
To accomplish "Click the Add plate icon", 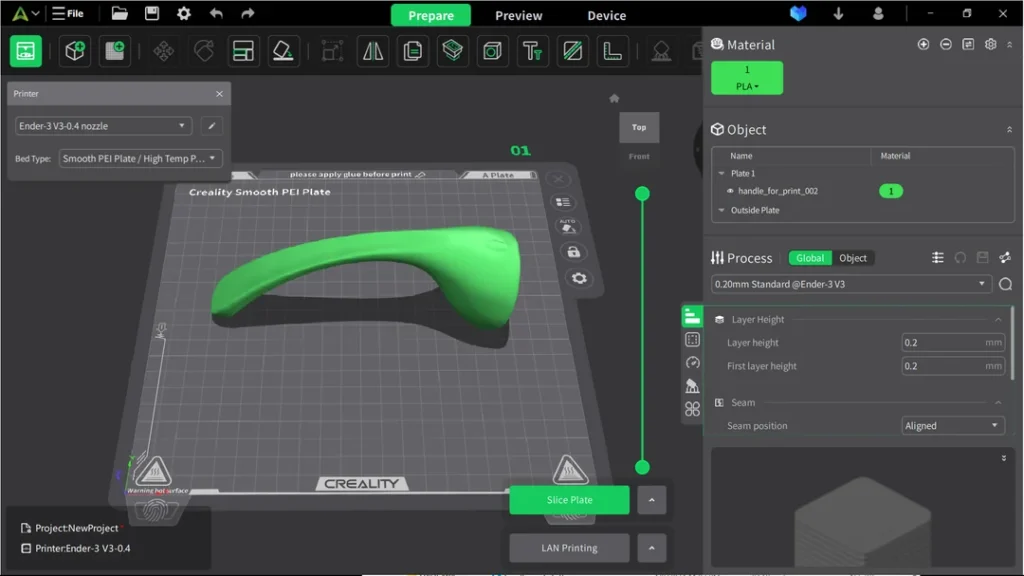I will [x=114, y=51].
